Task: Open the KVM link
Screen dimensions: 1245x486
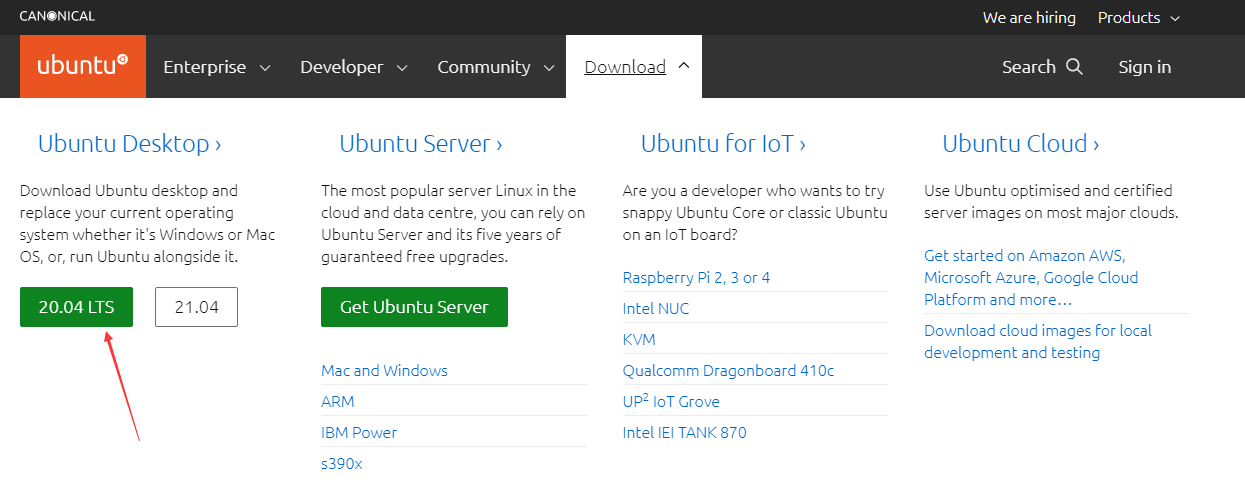Action: tap(639, 340)
